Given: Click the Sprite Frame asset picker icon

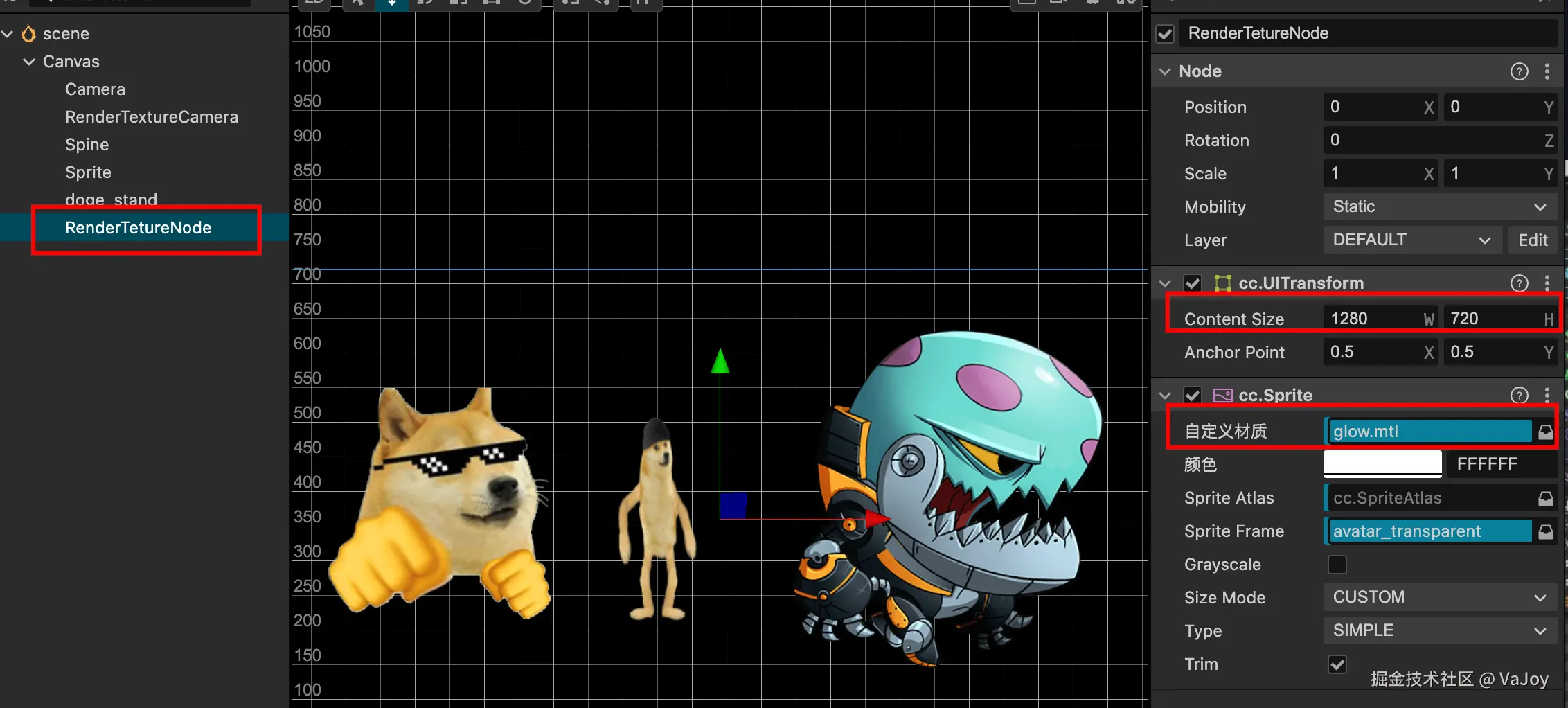Looking at the screenshot, I should click(1546, 531).
